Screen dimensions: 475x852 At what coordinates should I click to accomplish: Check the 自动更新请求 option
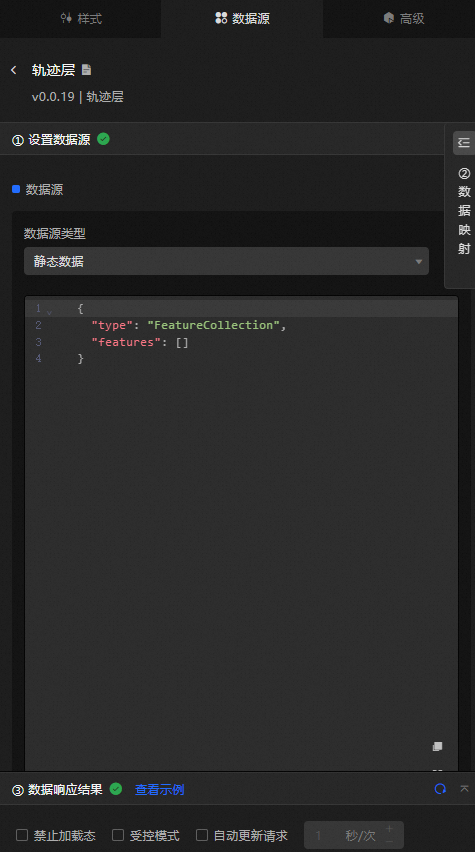[202, 835]
